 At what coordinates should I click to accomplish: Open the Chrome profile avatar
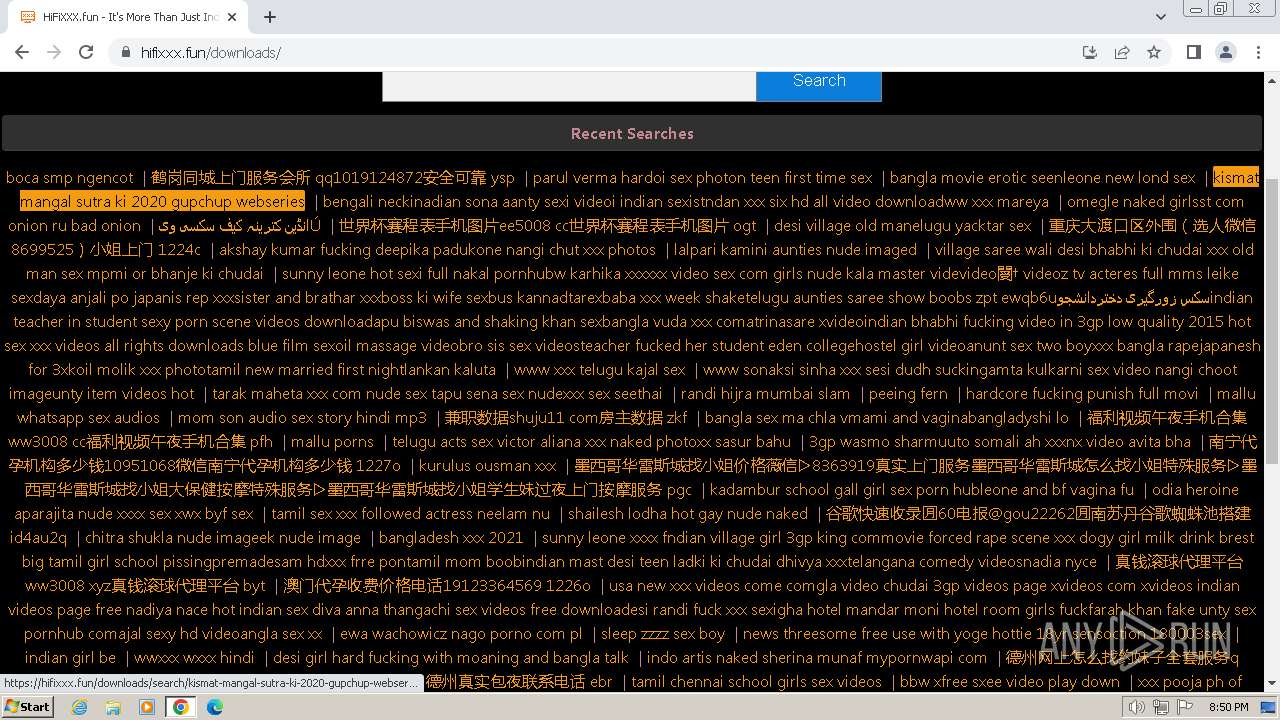(x=1226, y=52)
